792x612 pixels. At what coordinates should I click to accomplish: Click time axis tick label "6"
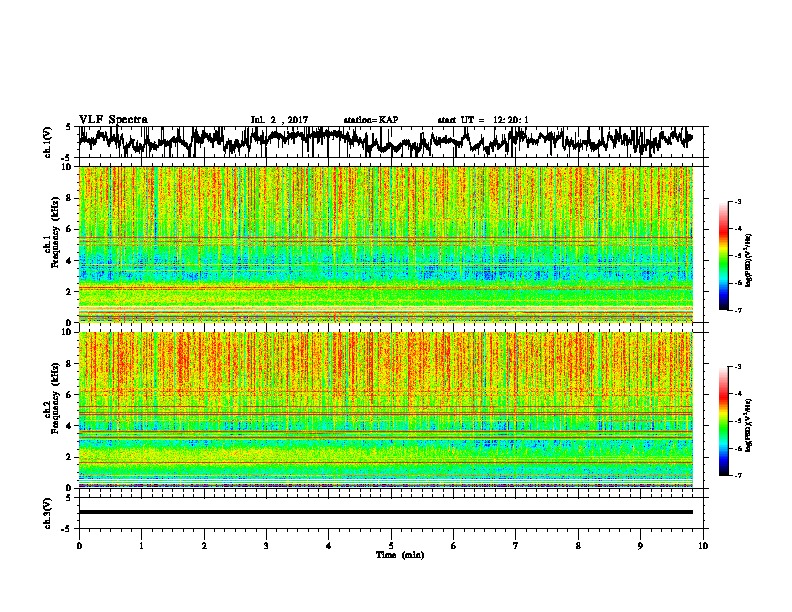[x=454, y=546]
